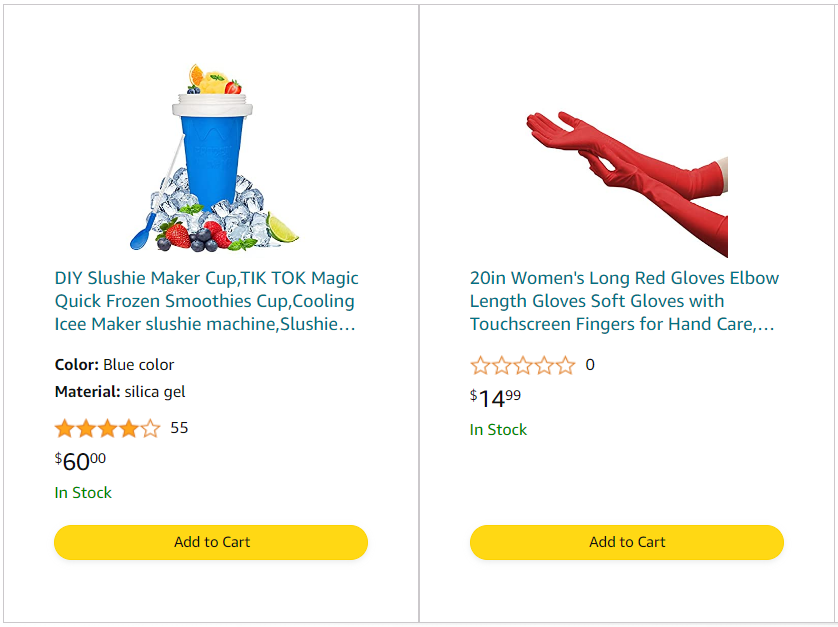This screenshot has width=838, height=627.
Task: Click the $60.00 price
Action: (x=80, y=461)
